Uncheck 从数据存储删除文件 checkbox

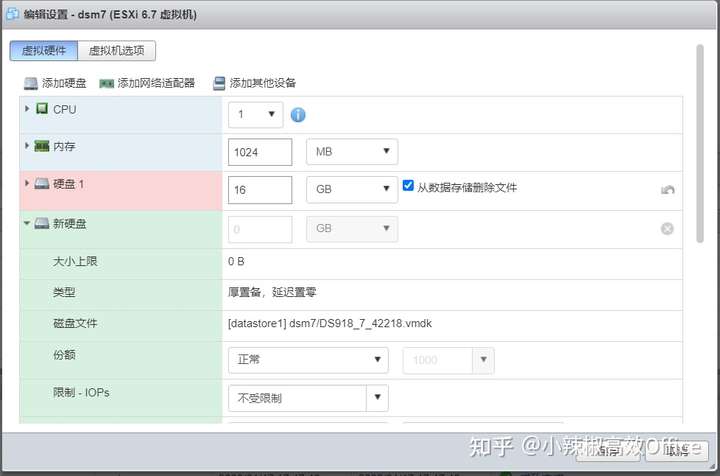coord(408,185)
